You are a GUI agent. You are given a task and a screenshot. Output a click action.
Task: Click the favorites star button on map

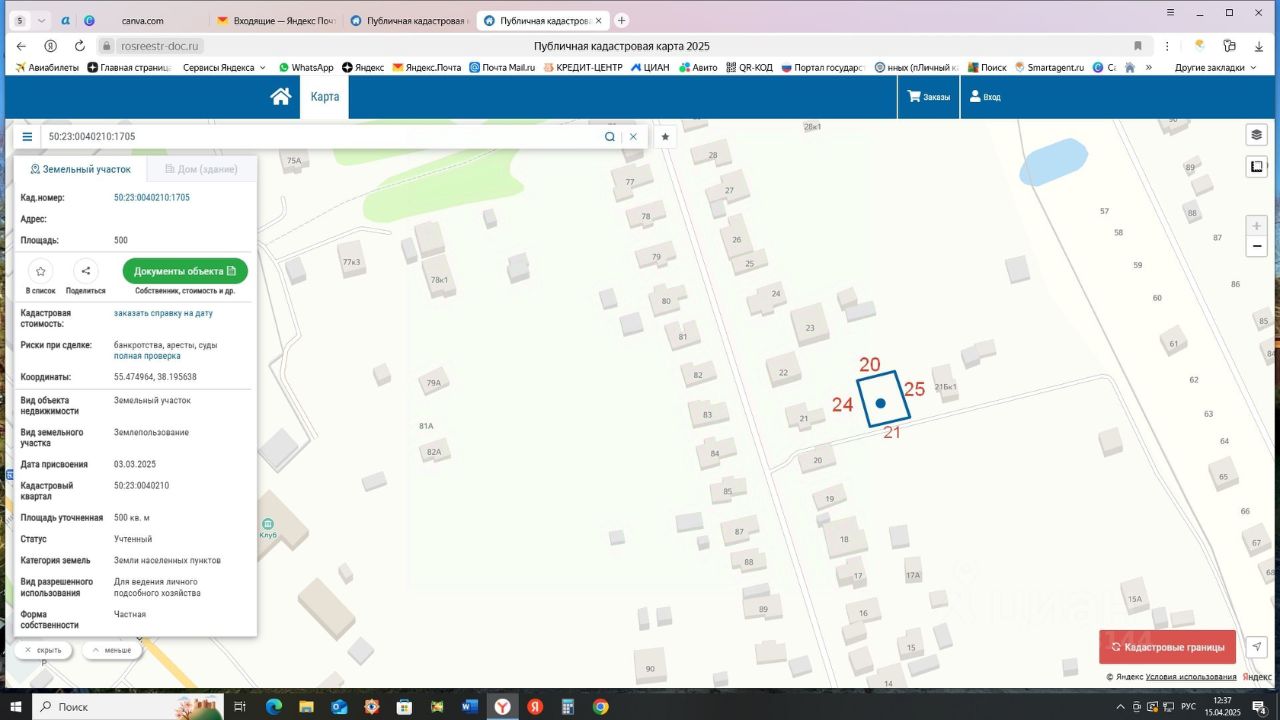pos(665,137)
